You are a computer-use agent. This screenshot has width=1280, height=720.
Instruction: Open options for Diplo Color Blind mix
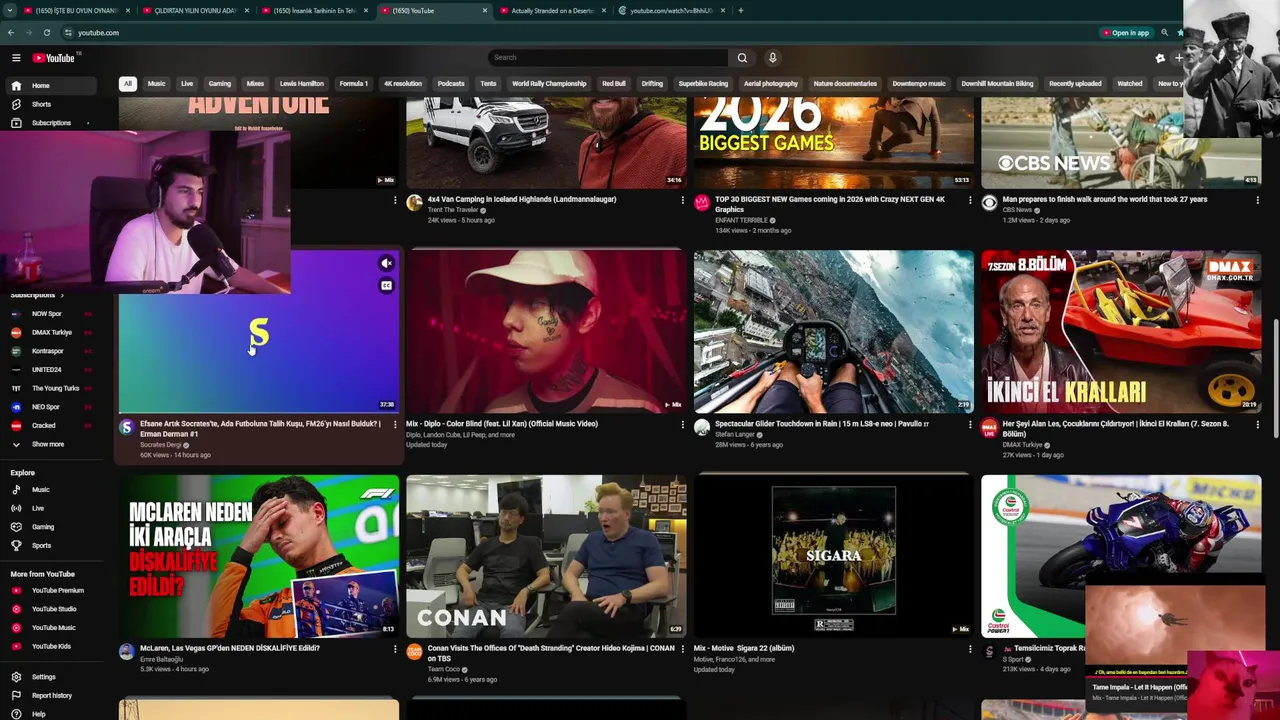coord(683,425)
